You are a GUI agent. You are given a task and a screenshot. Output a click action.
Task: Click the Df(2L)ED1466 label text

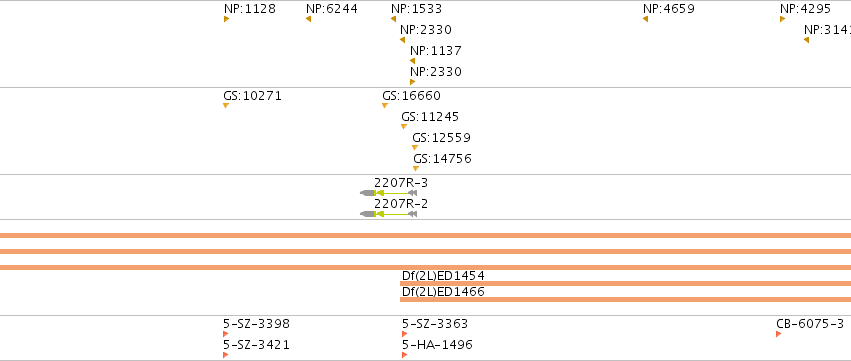tap(443, 292)
